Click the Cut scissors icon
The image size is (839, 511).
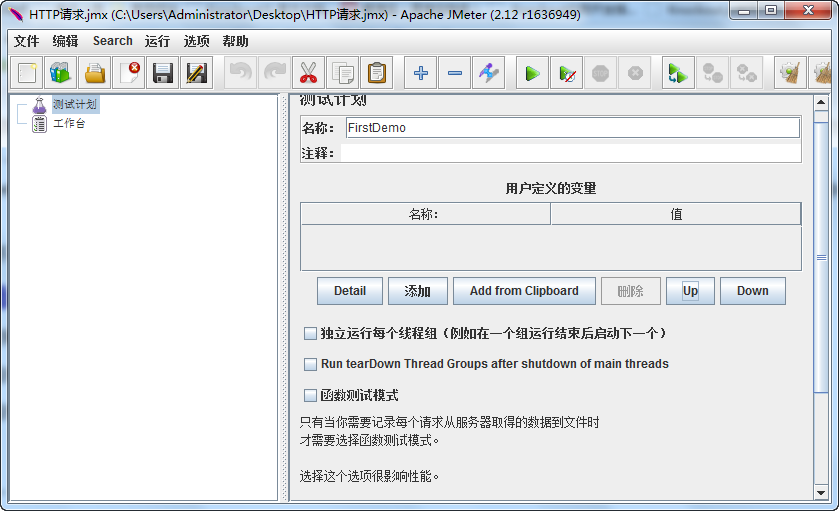pos(308,73)
